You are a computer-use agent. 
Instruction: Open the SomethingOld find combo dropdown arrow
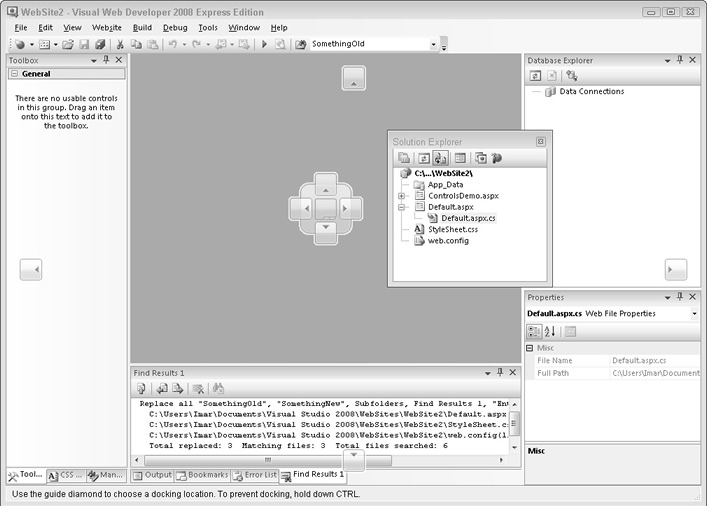pyautogui.click(x=433, y=44)
